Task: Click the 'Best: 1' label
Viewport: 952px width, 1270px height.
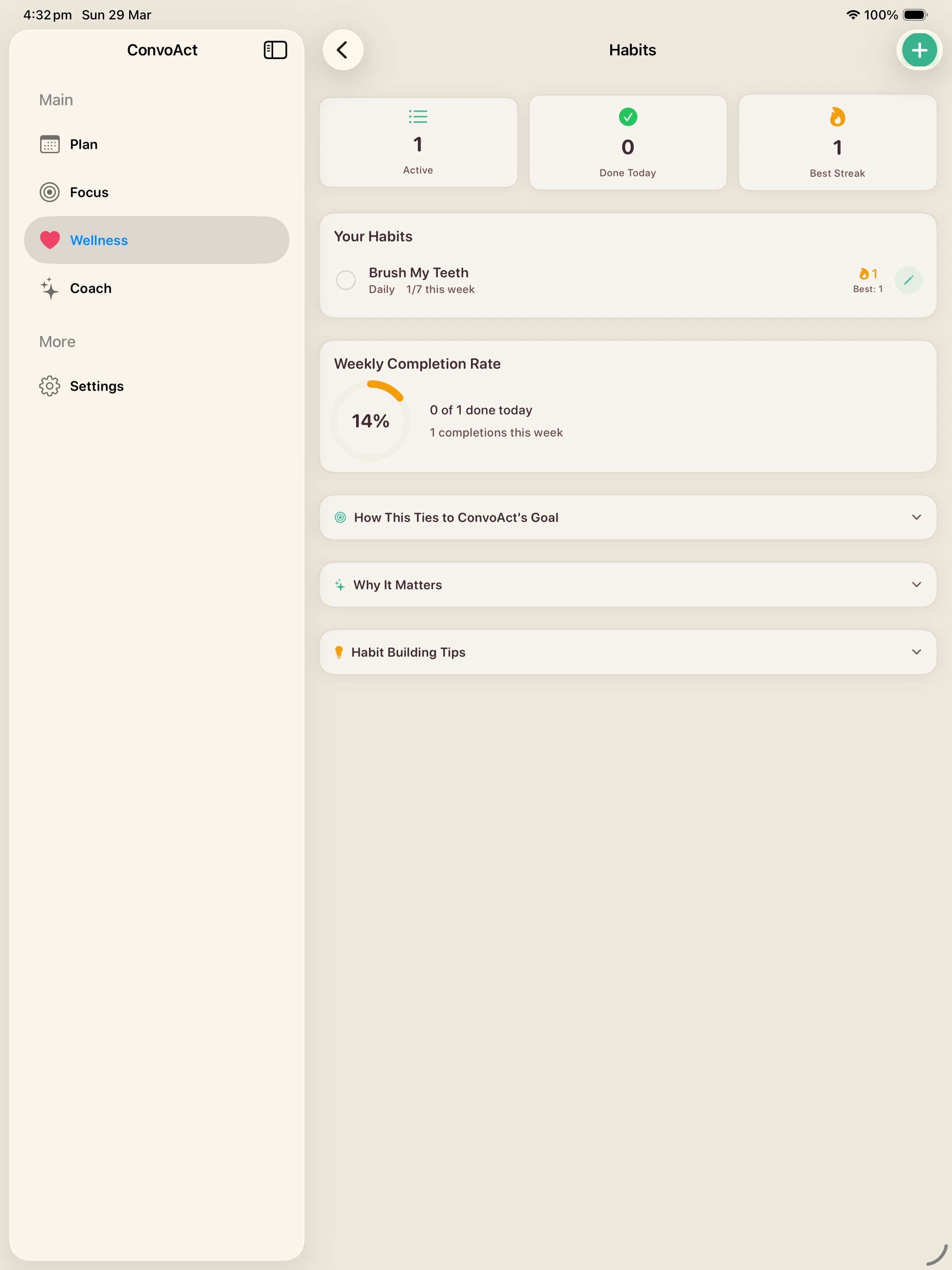Action: pyautogui.click(x=868, y=289)
